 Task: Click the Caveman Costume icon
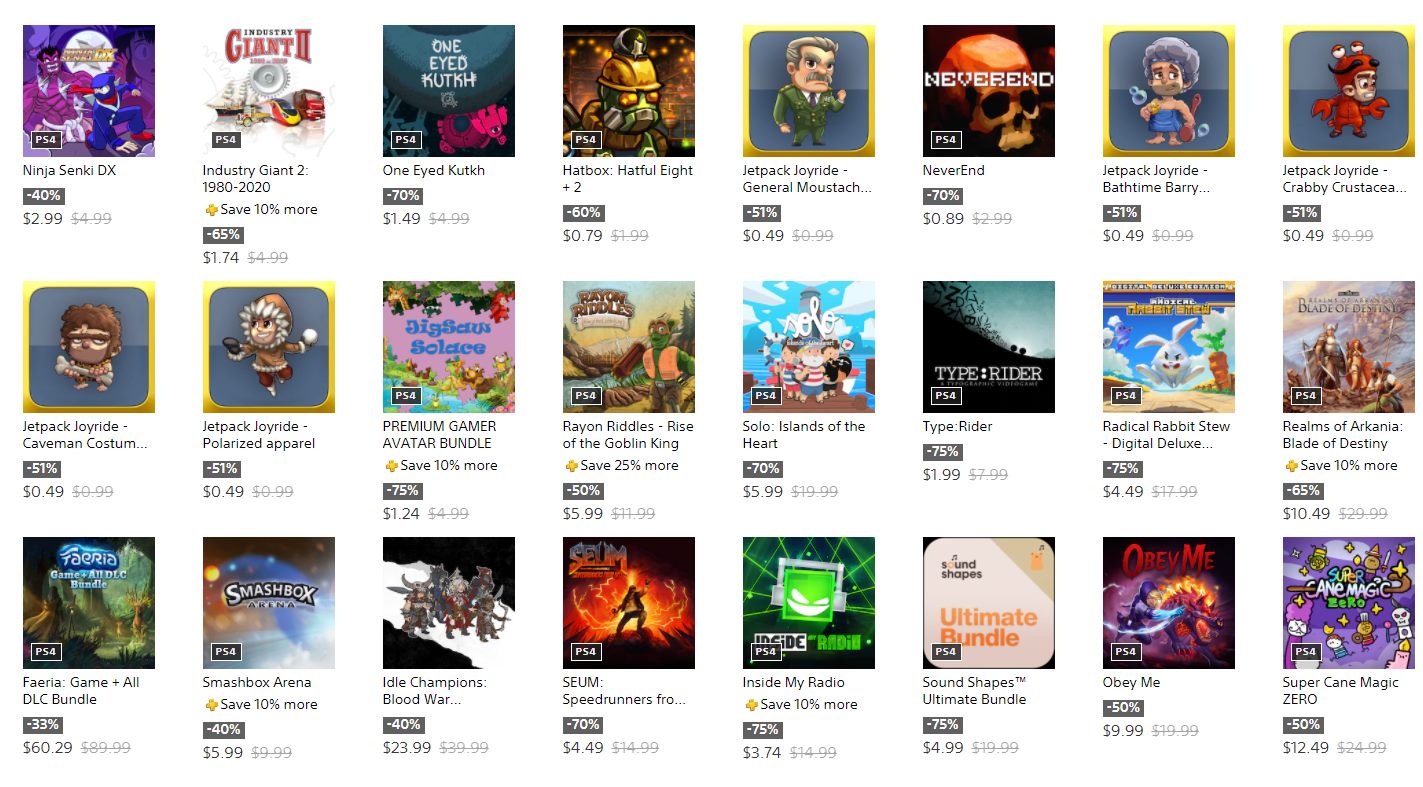pyautogui.click(x=89, y=347)
